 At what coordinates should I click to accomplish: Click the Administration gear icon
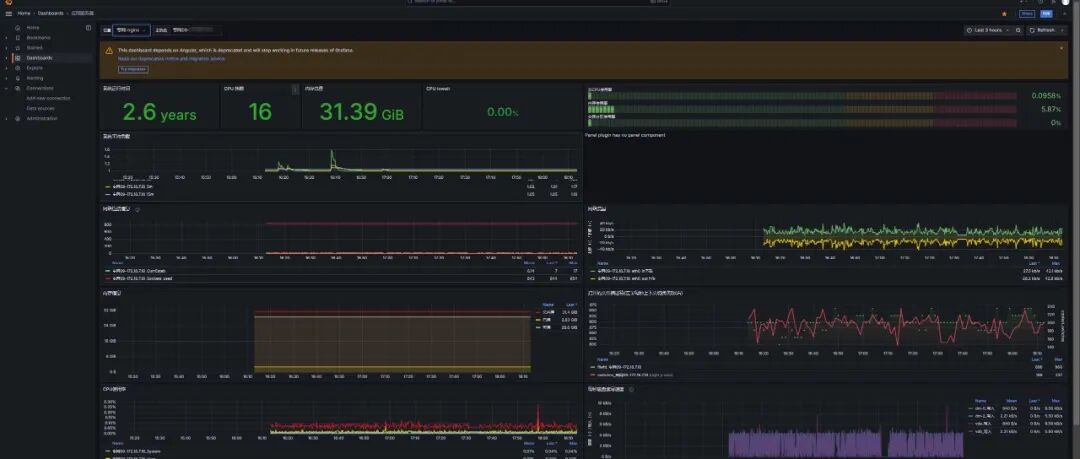point(18,119)
